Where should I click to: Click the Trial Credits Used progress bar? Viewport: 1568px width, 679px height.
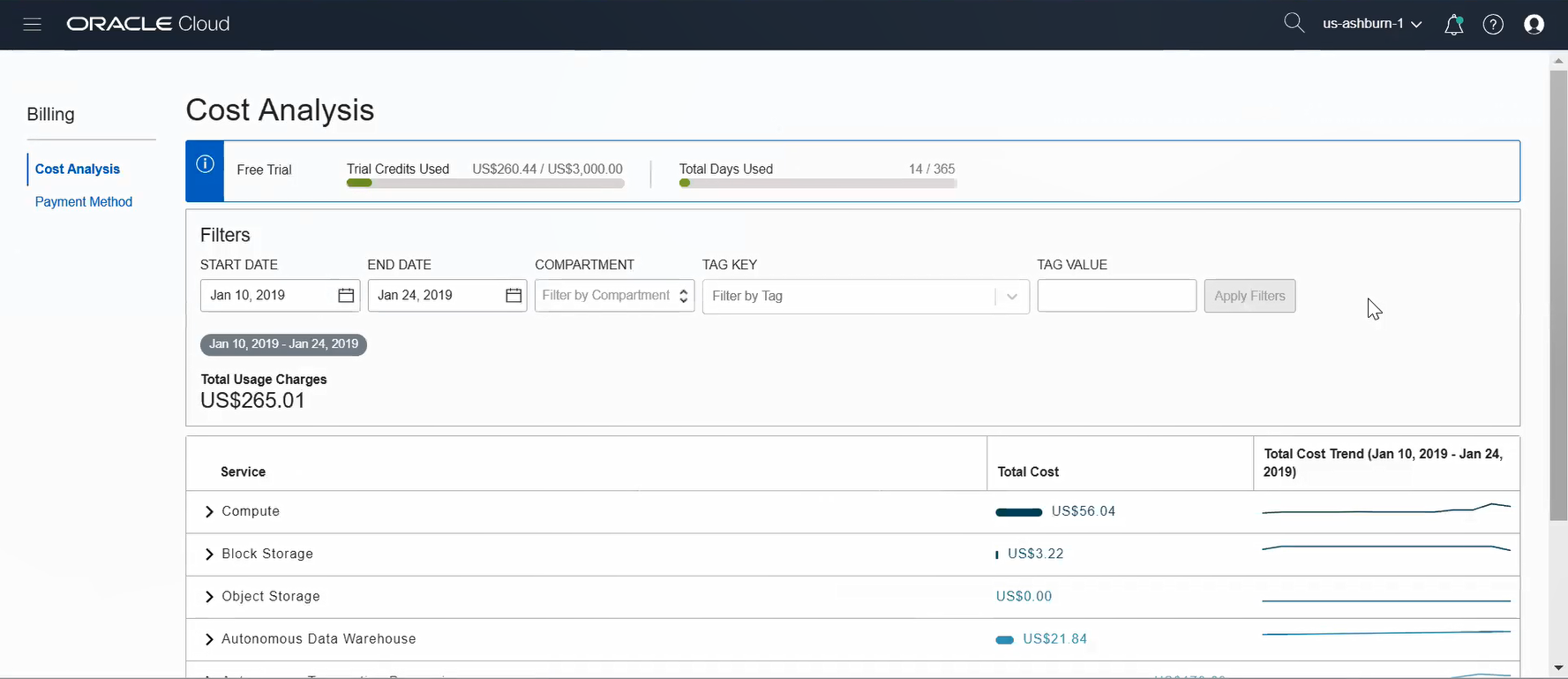tap(485, 184)
